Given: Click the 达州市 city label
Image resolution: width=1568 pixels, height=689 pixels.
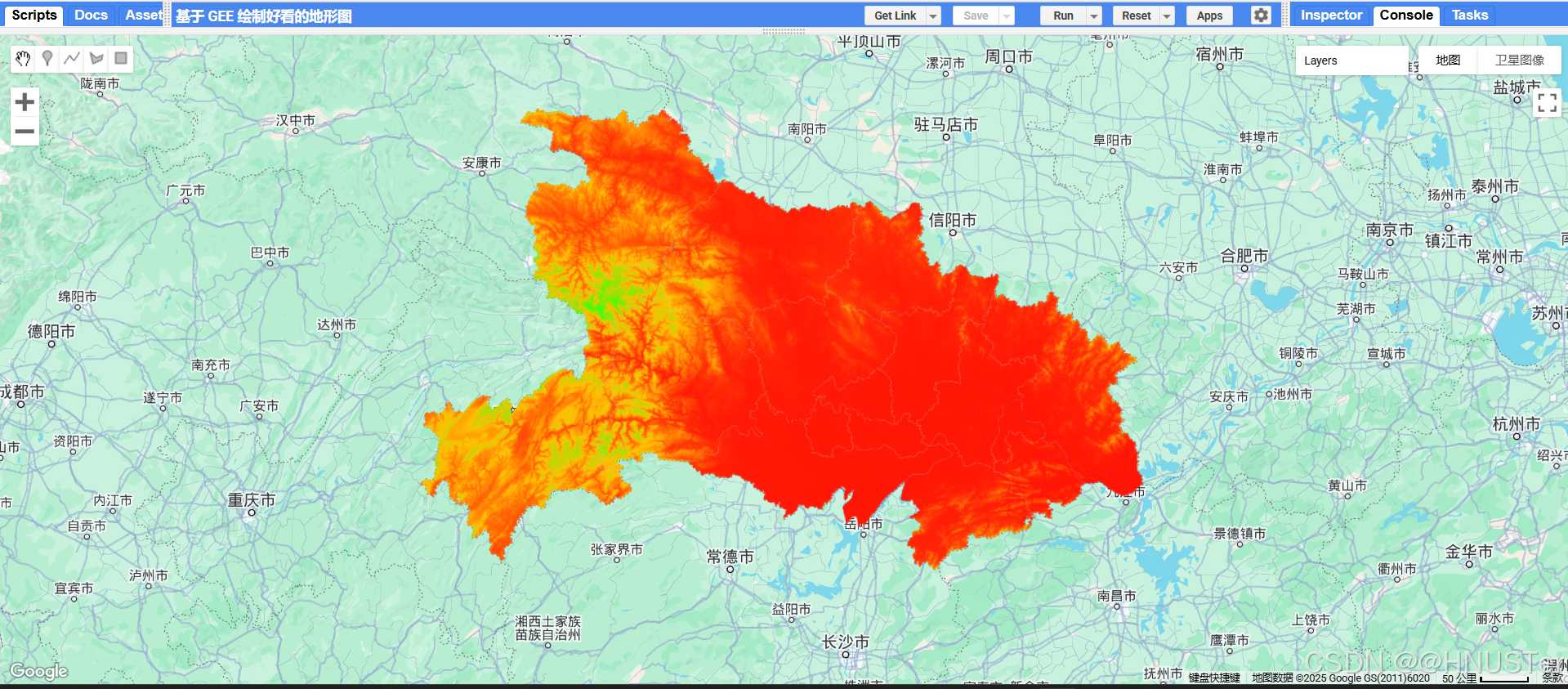Looking at the screenshot, I should click(x=337, y=324).
